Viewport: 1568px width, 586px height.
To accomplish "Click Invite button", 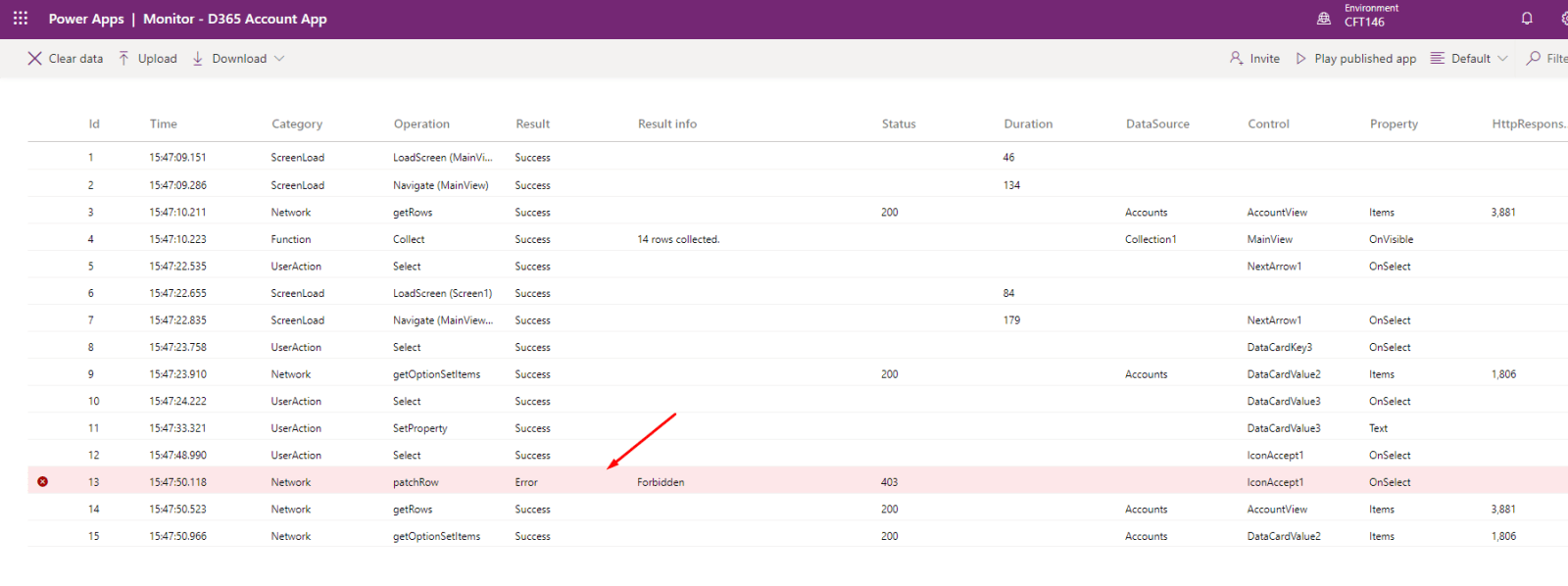I will (1255, 59).
